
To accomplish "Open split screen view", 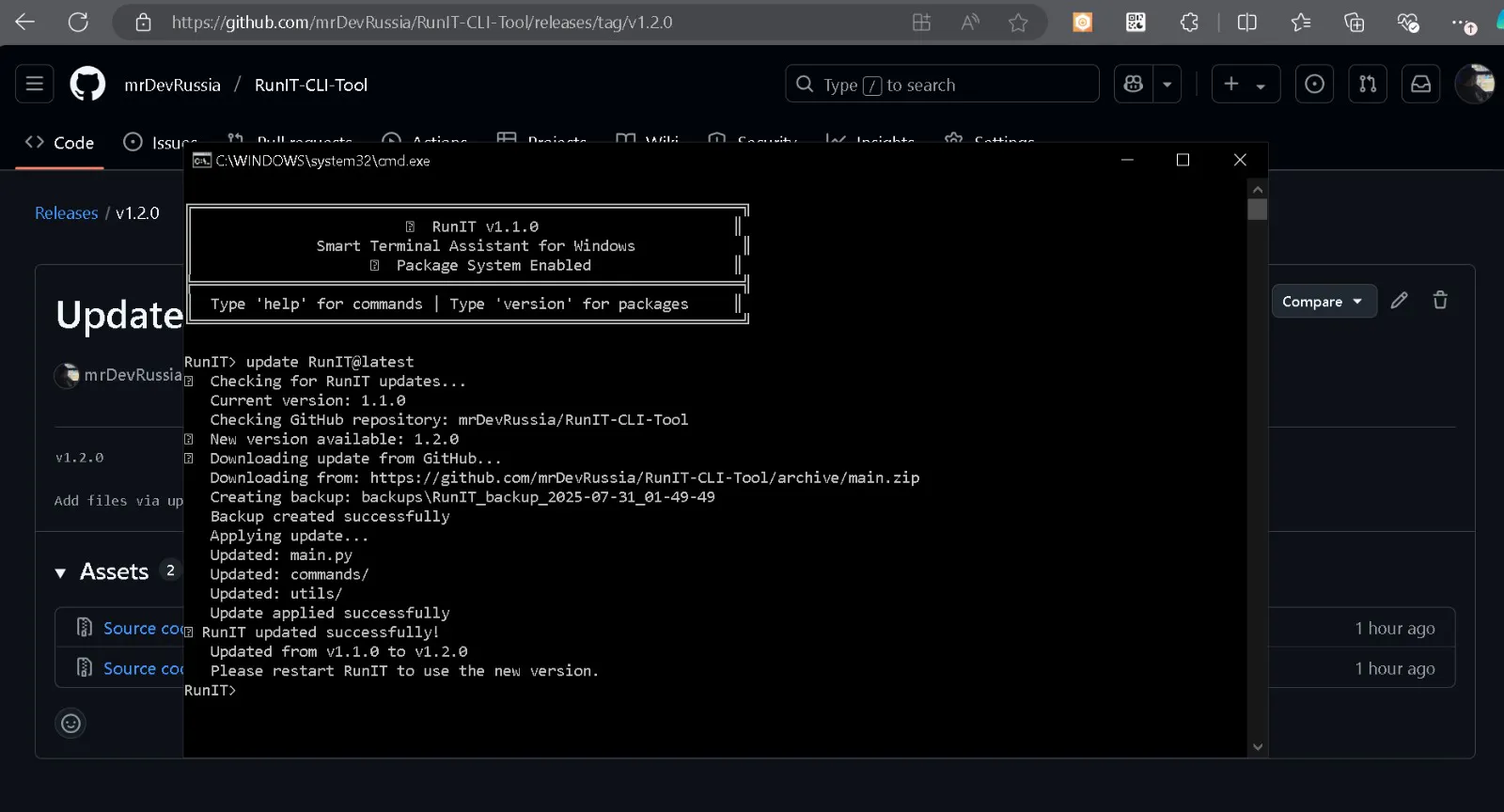I will (1247, 23).
